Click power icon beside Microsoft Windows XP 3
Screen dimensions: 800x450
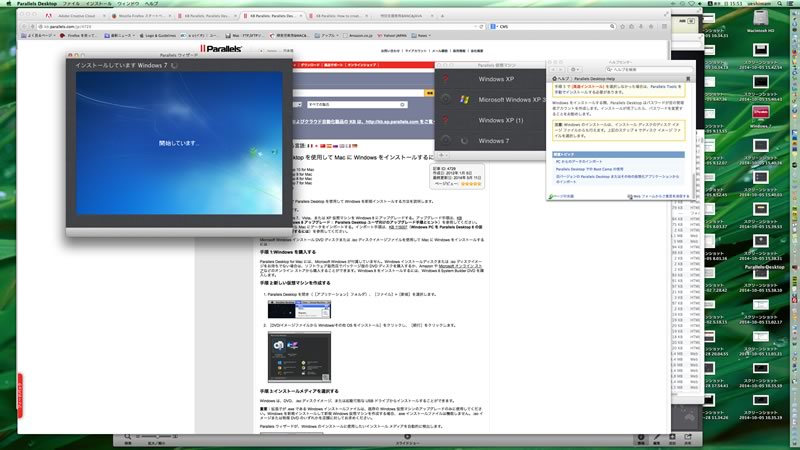[445, 99]
